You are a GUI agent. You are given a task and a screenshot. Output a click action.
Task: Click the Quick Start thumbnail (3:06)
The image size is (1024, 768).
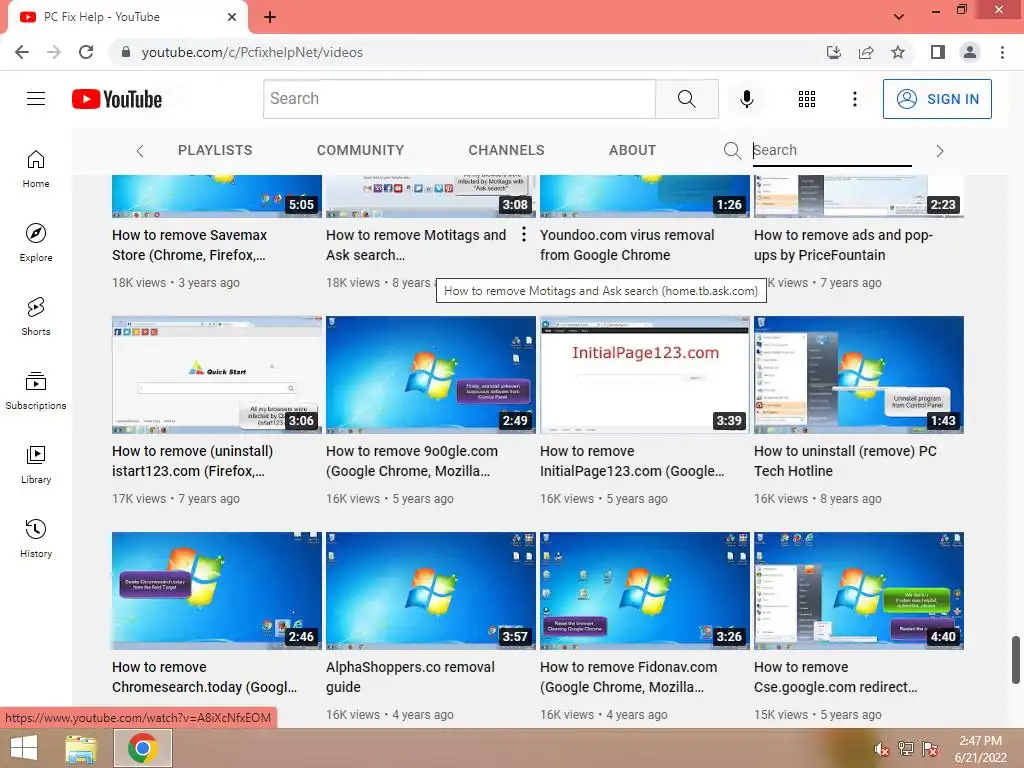point(217,375)
